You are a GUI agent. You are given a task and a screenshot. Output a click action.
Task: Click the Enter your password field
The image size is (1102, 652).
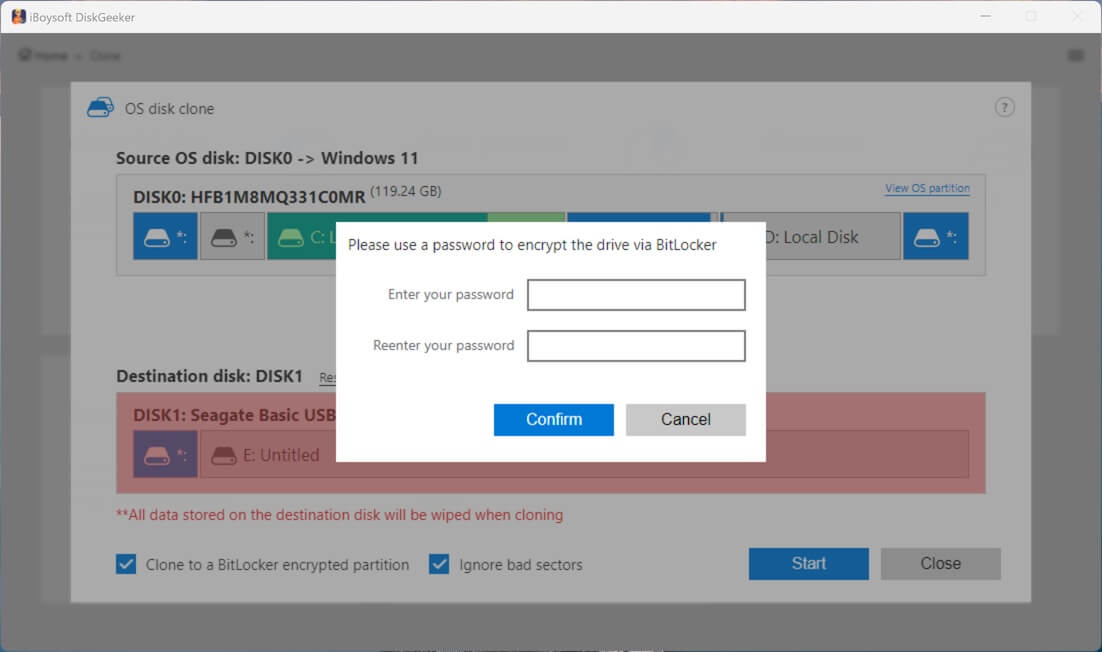click(636, 295)
